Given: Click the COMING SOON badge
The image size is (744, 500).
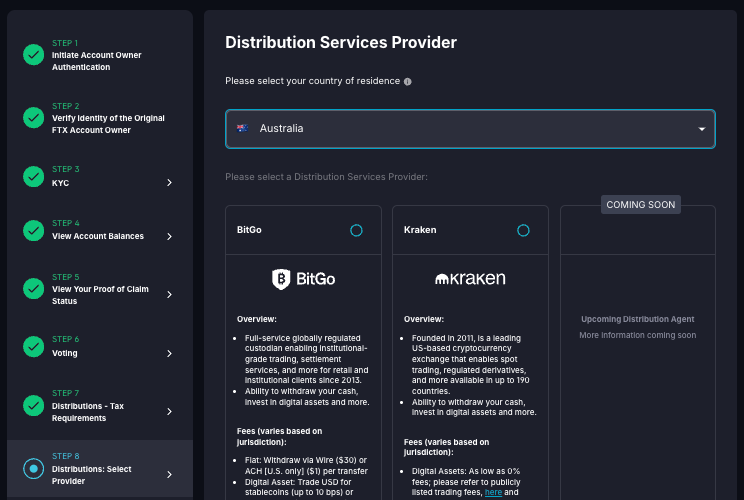Looking at the screenshot, I should pyautogui.click(x=641, y=204).
